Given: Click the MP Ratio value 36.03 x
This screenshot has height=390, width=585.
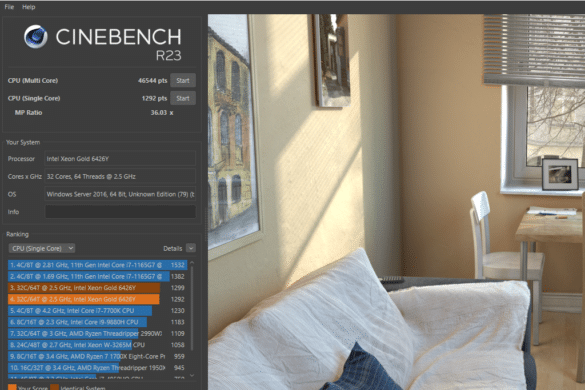Looking at the screenshot, I should pos(162,112).
